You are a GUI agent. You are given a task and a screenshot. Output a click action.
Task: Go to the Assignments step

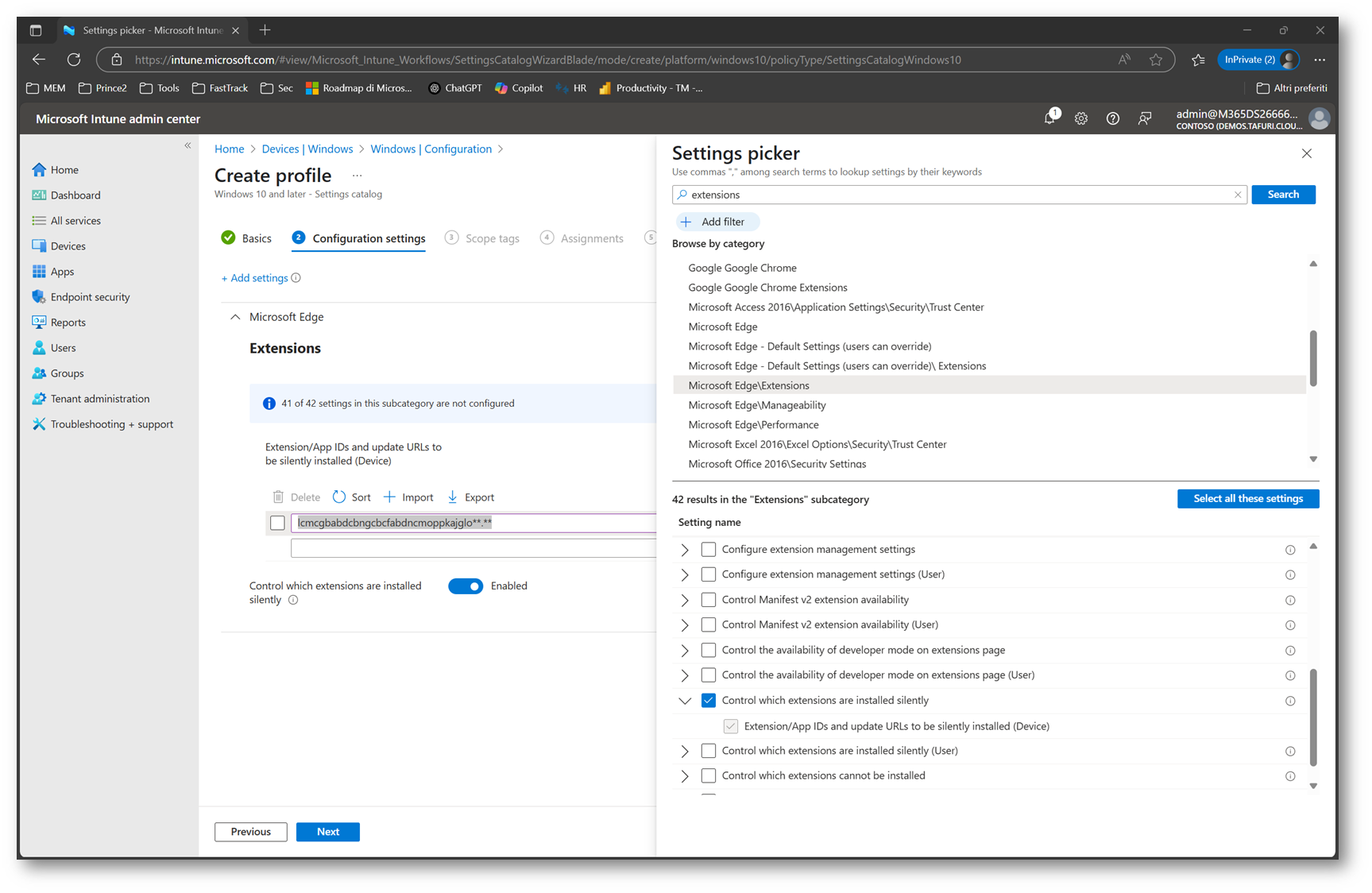pyautogui.click(x=582, y=238)
